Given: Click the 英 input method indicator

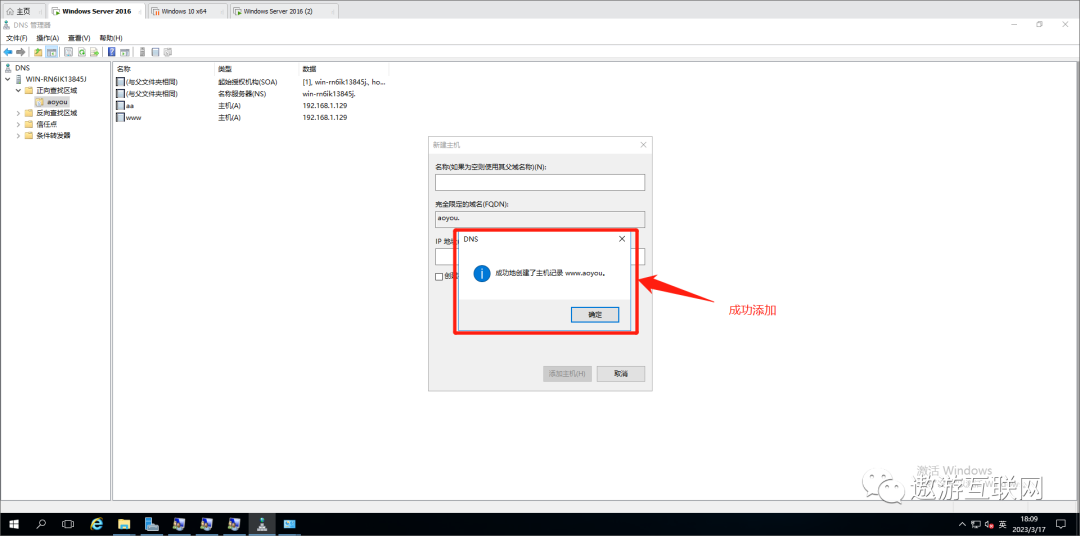Looking at the screenshot, I should point(1003,525).
